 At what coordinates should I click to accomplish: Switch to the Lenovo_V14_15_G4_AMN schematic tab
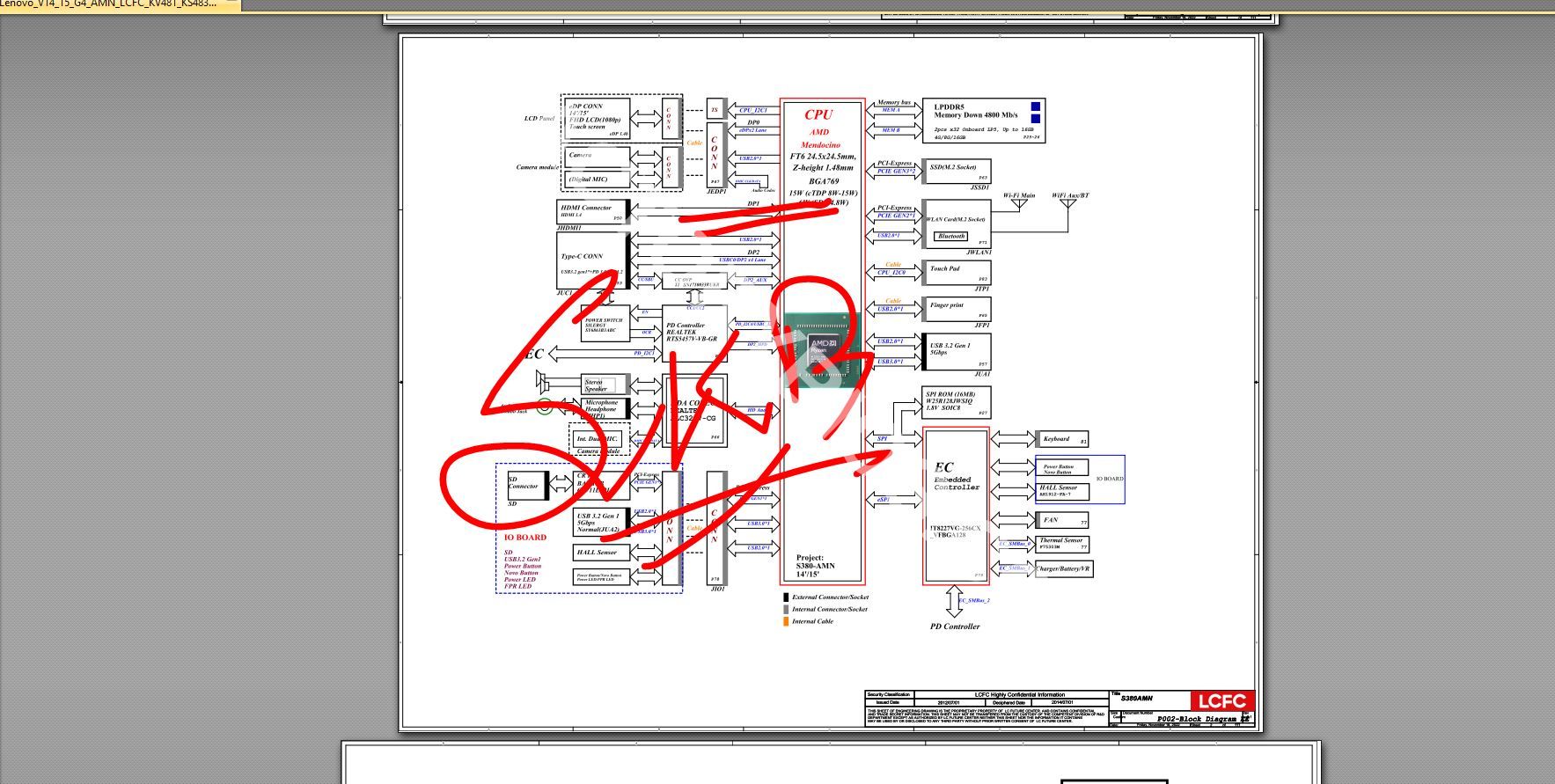coord(119,4)
